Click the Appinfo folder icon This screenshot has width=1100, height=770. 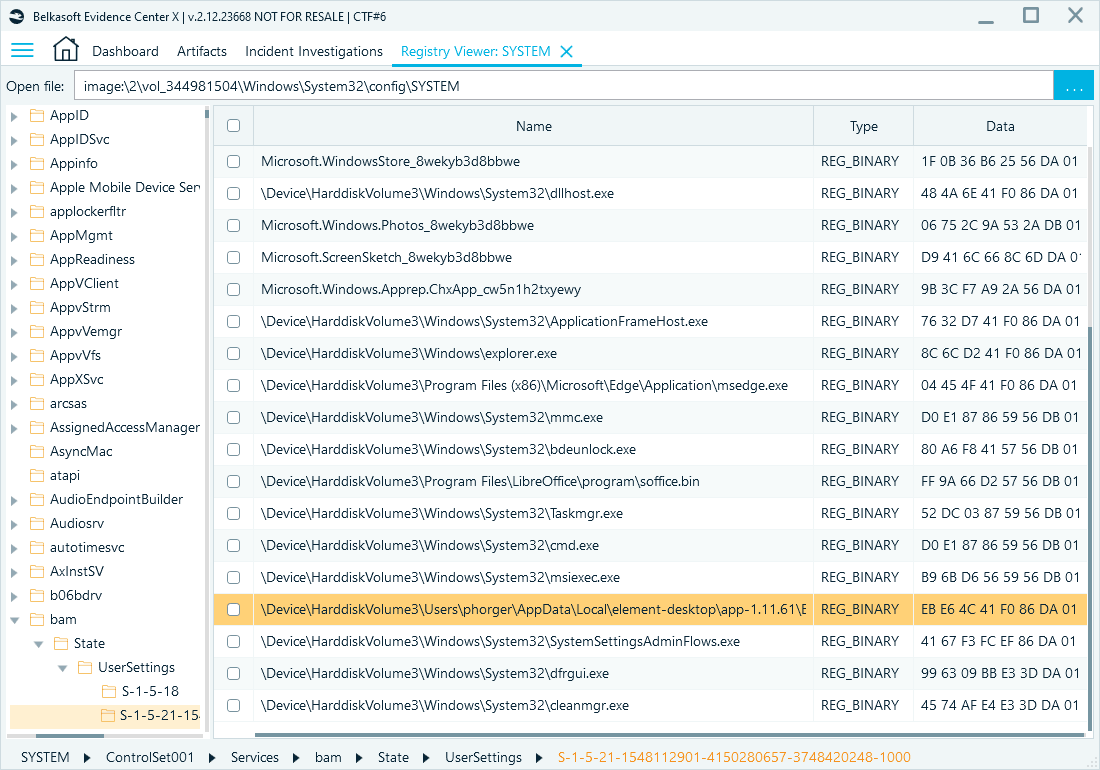(37, 163)
